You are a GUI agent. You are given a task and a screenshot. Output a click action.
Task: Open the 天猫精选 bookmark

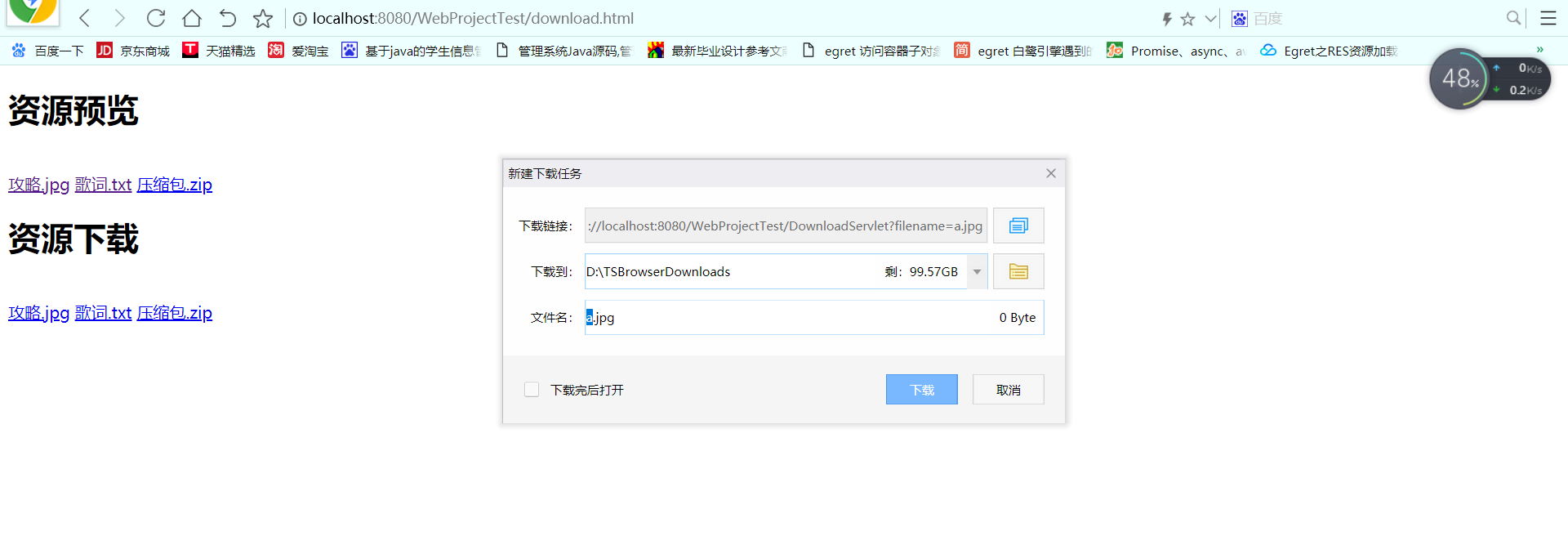[x=219, y=51]
